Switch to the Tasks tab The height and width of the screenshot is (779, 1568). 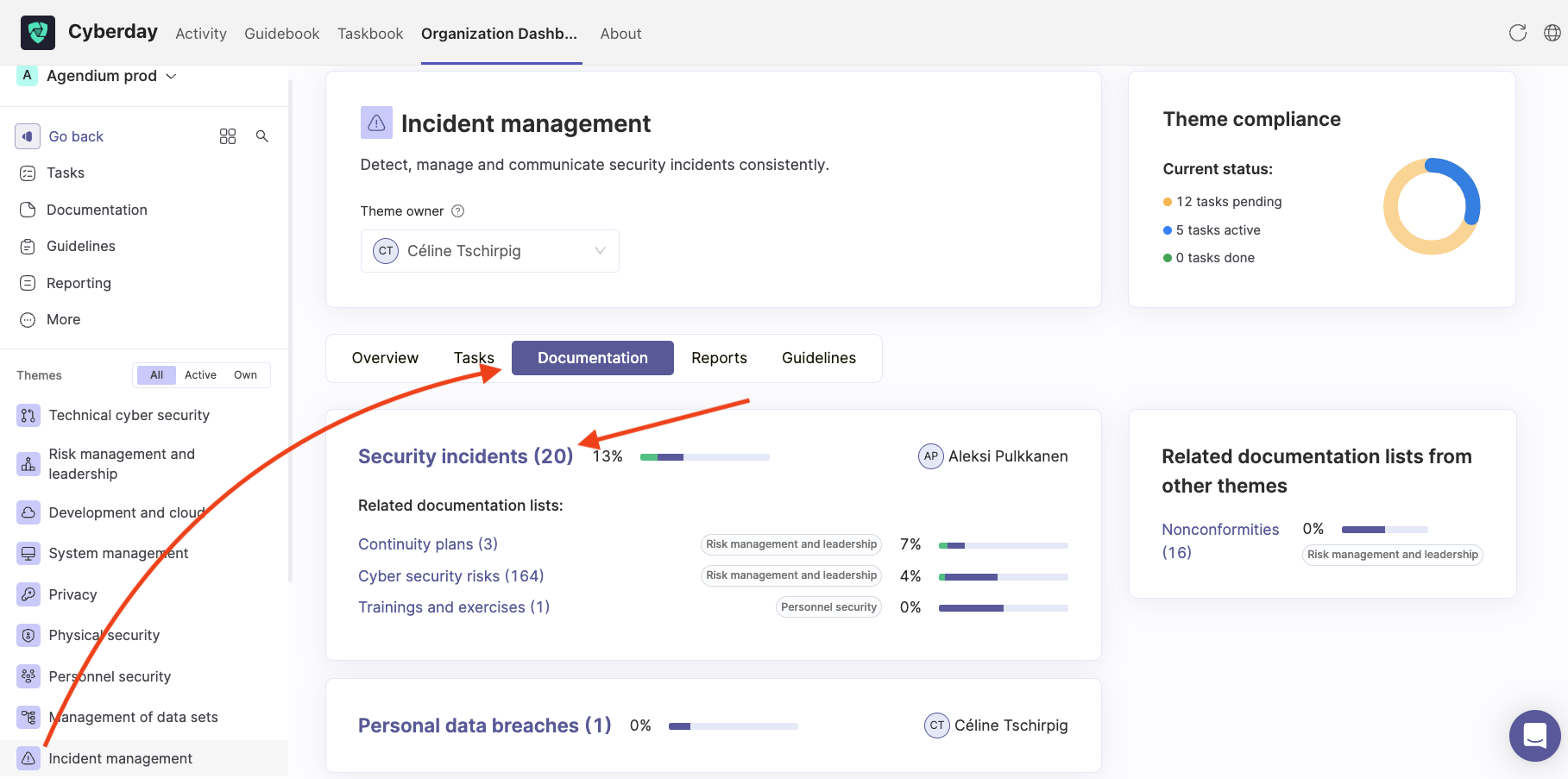point(474,358)
